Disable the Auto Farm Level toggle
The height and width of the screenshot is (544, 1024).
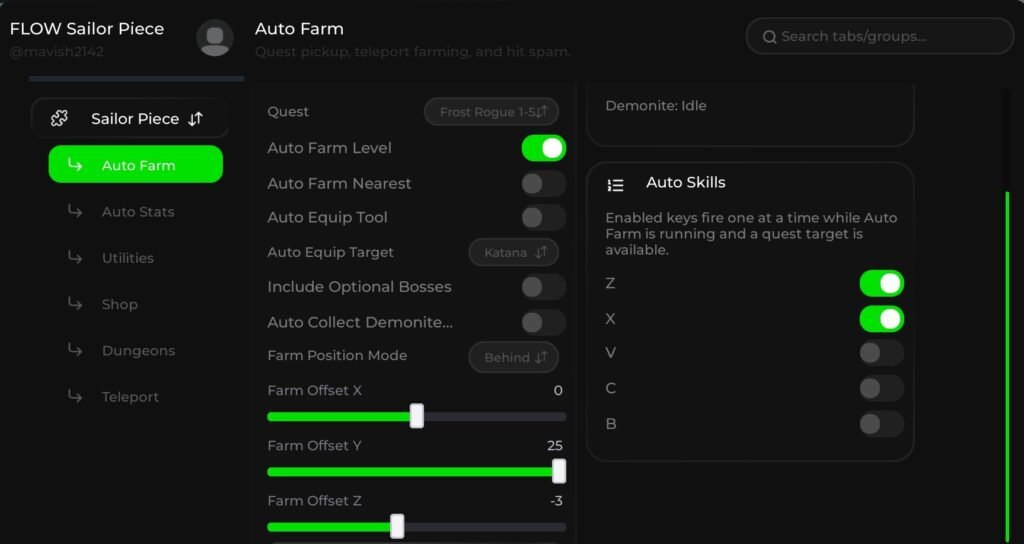pyautogui.click(x=543, y=148)
